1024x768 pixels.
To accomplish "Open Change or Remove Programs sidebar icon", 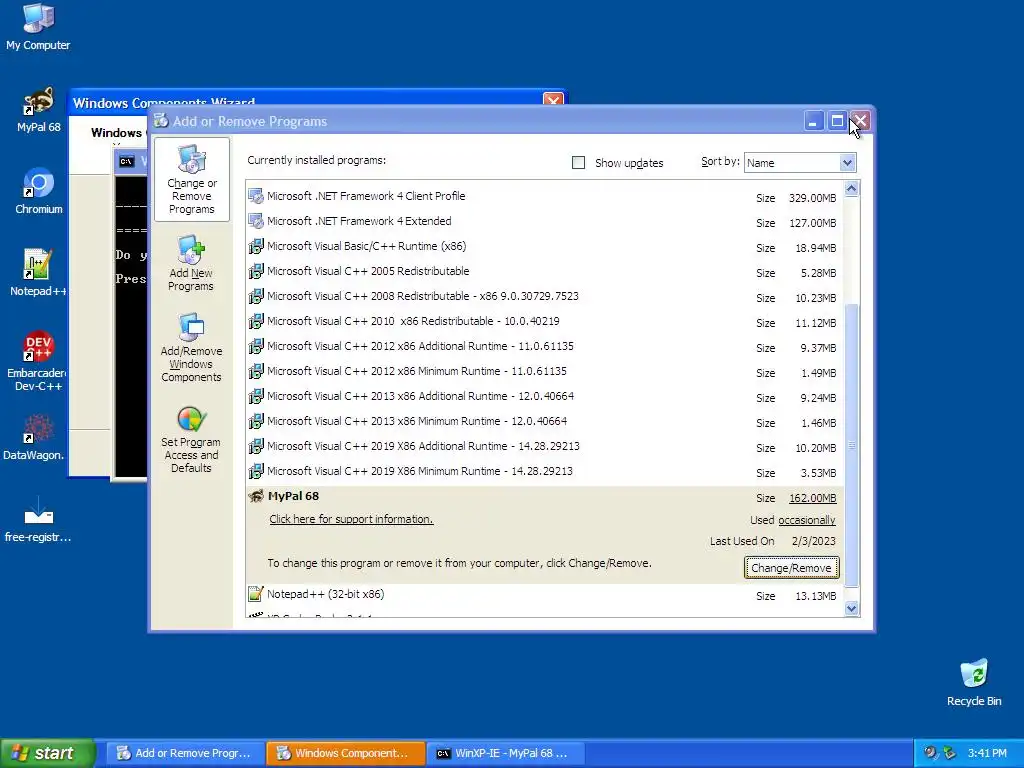I will (x=191, y=180).
